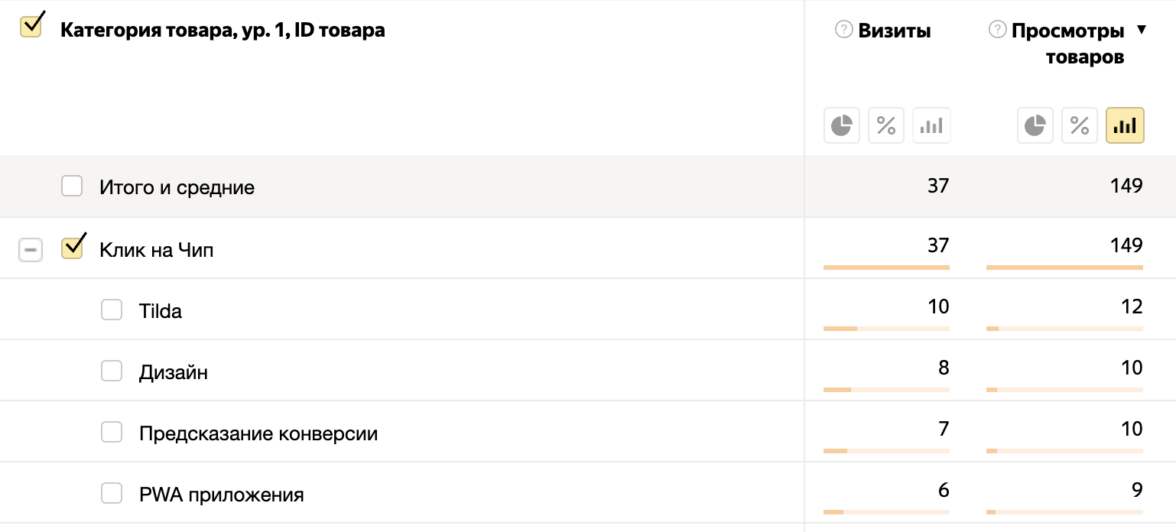The width and height of the screenshot is (1176, 532).
Task: Select pie chart view for Просмотры товаров
Action: (1036, 126)
